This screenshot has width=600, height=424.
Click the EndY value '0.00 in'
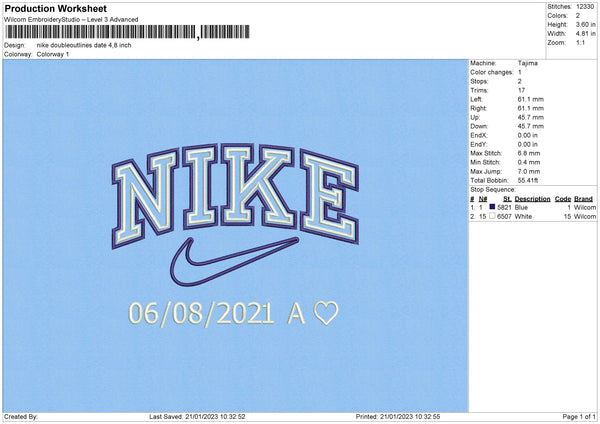(x=528, y=144)
